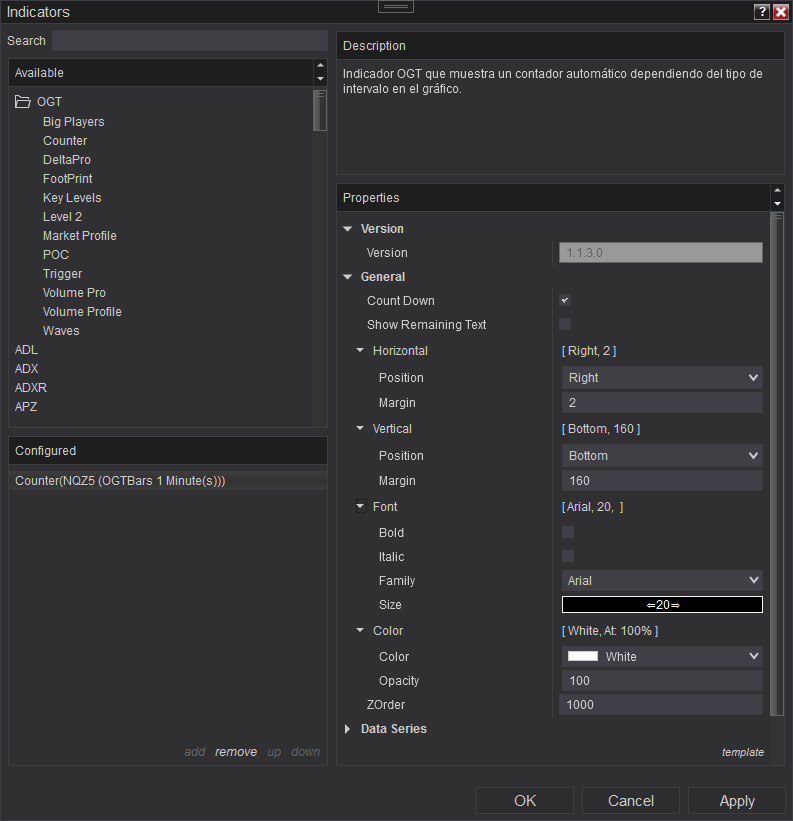The image size is (793, 821).
Task: Click the white color swatch
Action: pos(583,656)
